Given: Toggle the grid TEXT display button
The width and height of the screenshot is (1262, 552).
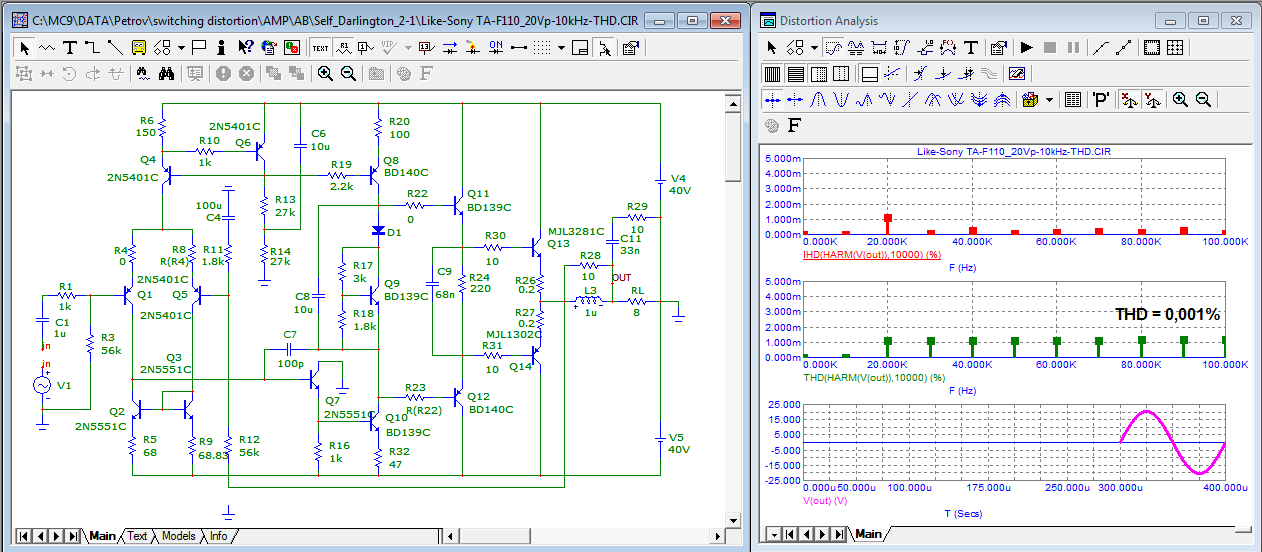Looking at the screenshot, I should (320, 47).
